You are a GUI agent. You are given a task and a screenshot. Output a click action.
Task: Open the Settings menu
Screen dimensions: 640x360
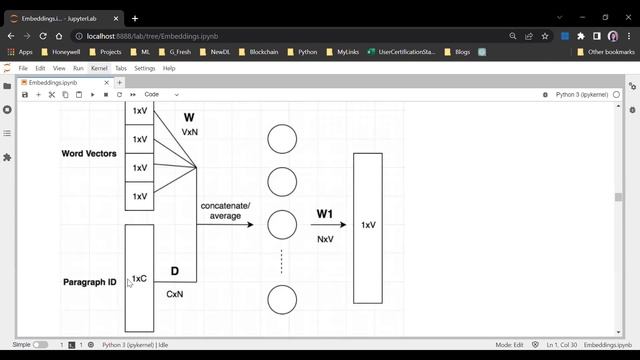tap(145, 68)
